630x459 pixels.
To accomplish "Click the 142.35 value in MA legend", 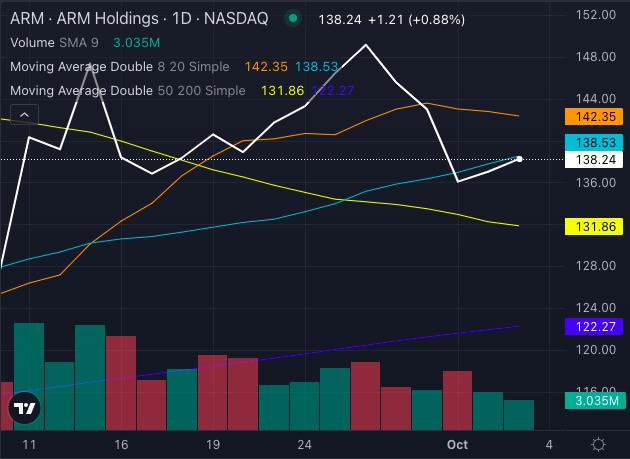I will point(266,67).
